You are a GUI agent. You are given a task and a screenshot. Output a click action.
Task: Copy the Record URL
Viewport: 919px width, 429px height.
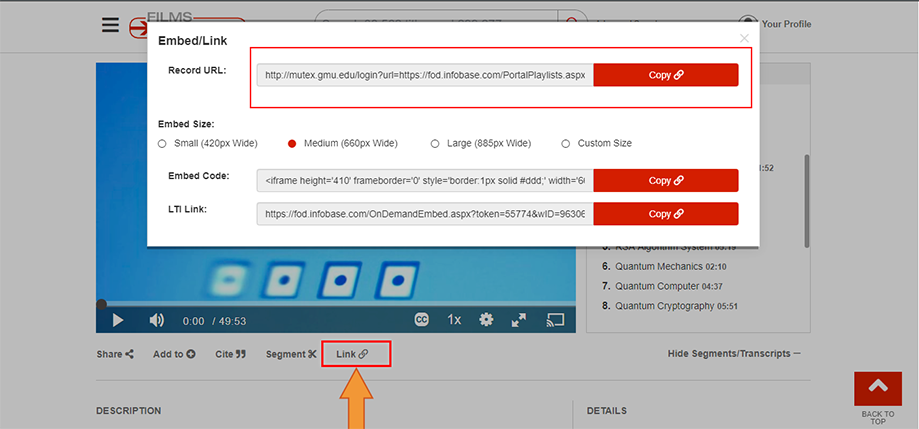[x=666, y=75]
